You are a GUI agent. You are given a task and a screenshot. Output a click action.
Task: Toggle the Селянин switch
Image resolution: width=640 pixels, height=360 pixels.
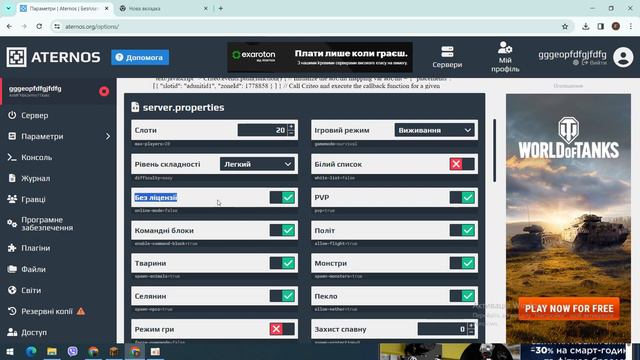282,296
